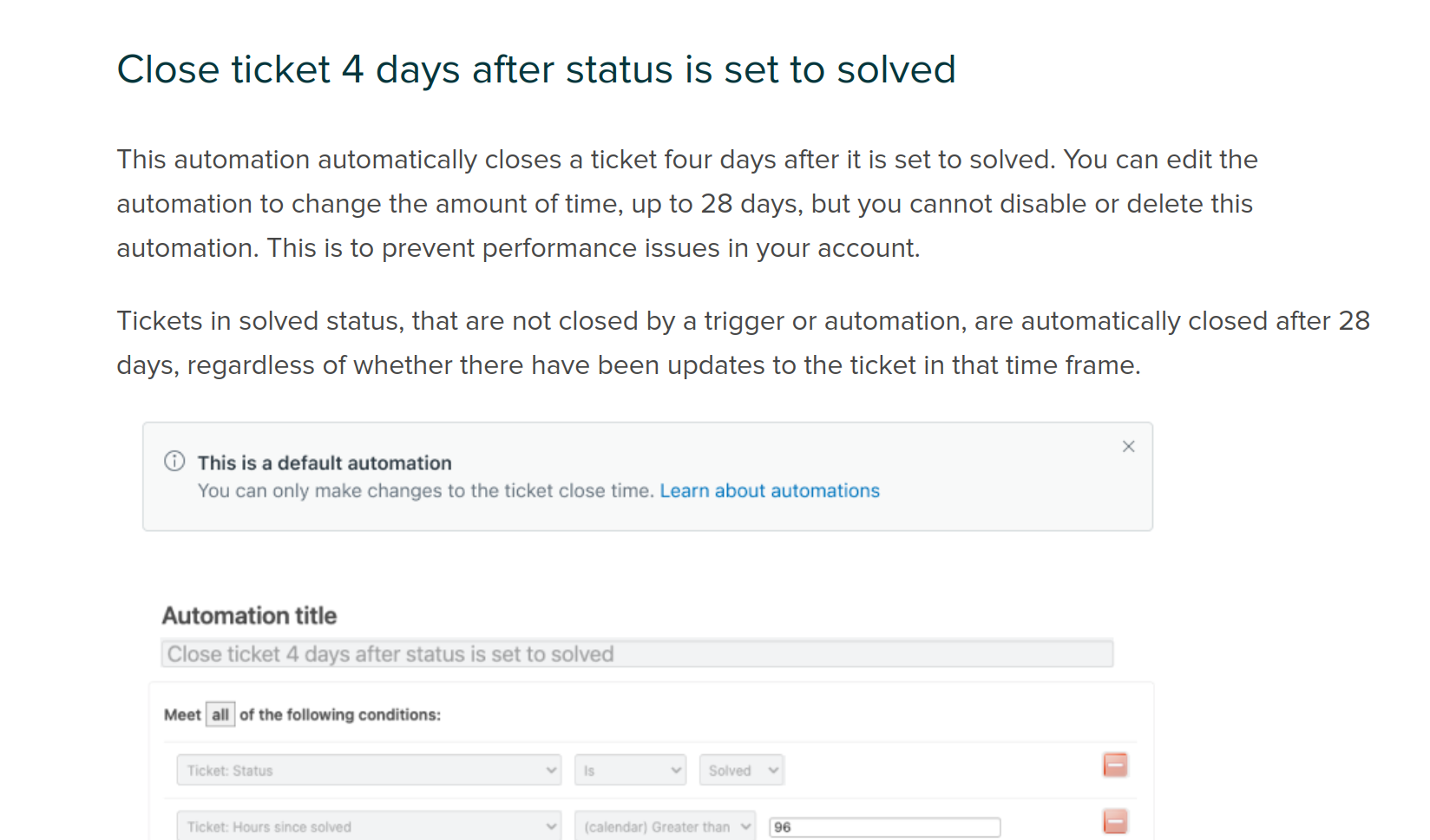
Task: Open the Learn about automations link
Action: [x=770, y=490]
